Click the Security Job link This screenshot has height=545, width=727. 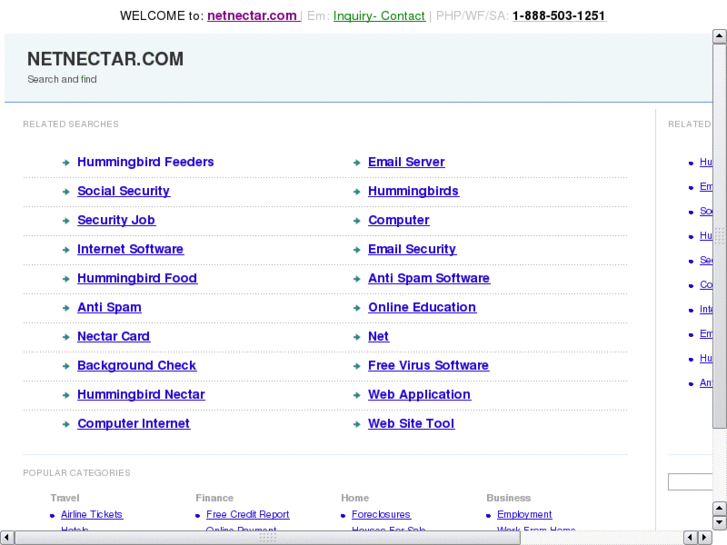tap(116, 220)
